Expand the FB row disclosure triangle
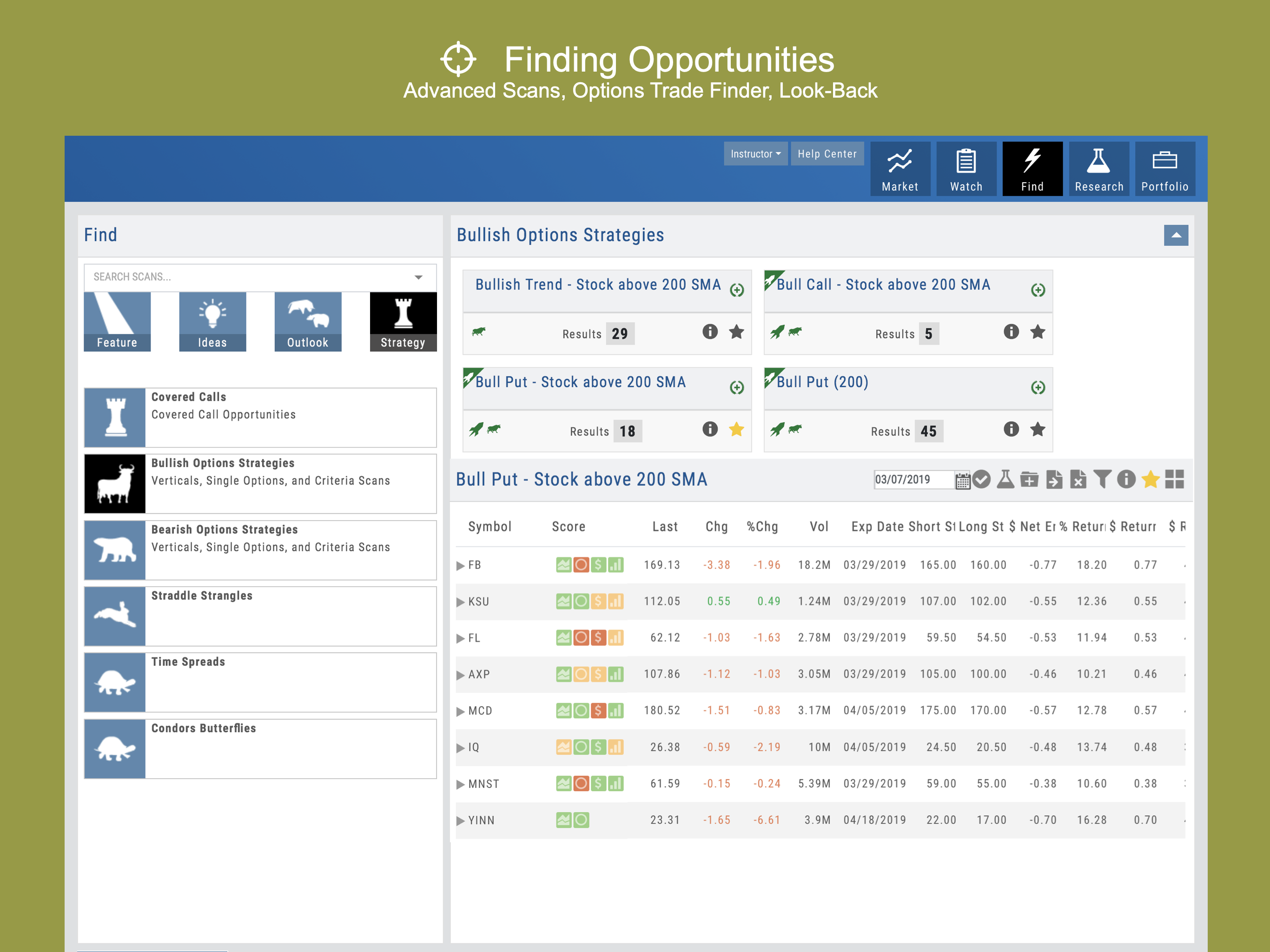This screenshot has width=1270, height=952. [461, 566]
